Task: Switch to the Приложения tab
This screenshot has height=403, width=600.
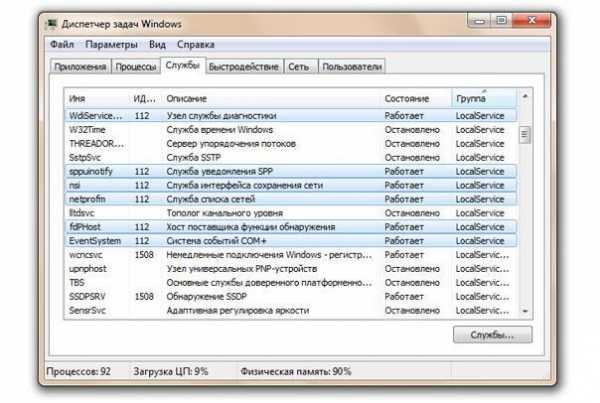Action: [x=80, y=67]
